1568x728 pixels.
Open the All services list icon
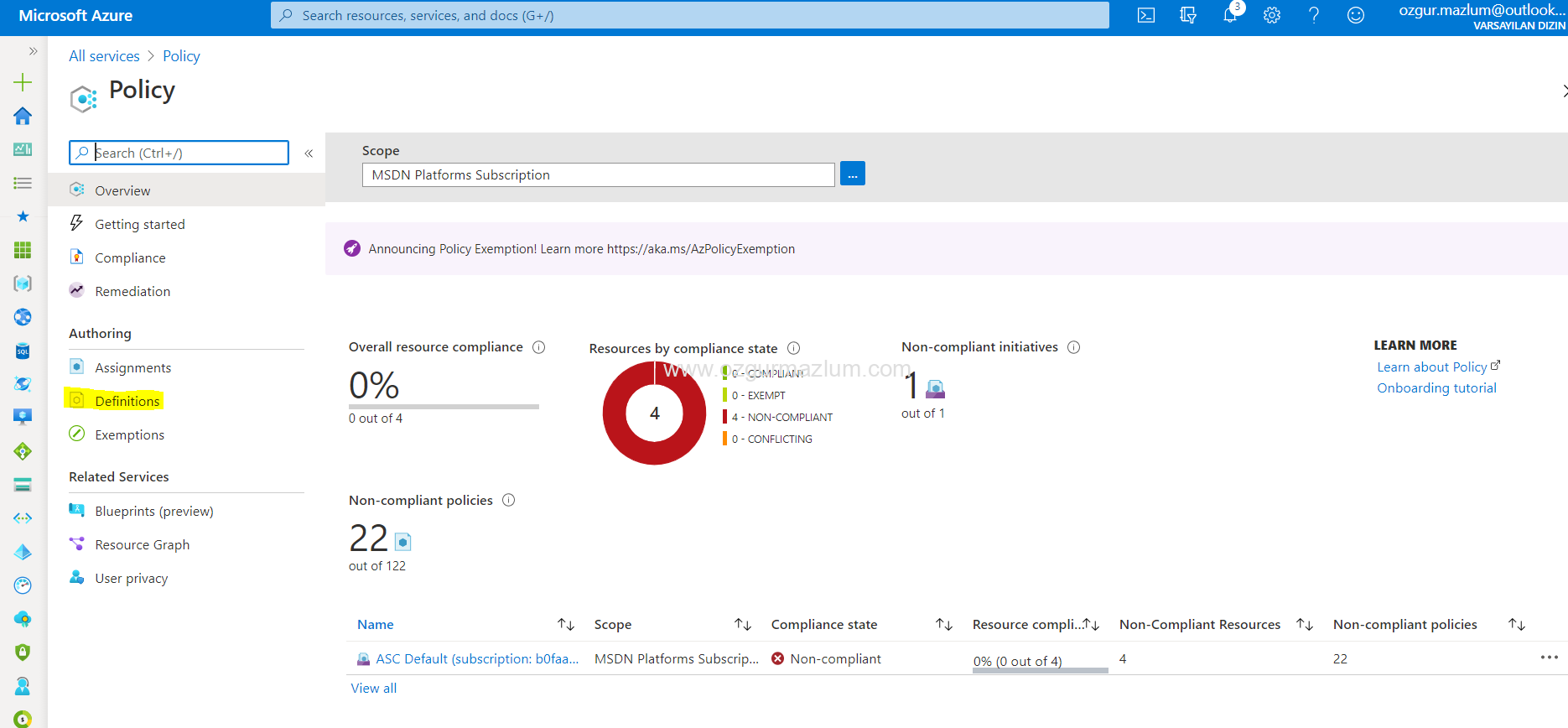(23, 183)
